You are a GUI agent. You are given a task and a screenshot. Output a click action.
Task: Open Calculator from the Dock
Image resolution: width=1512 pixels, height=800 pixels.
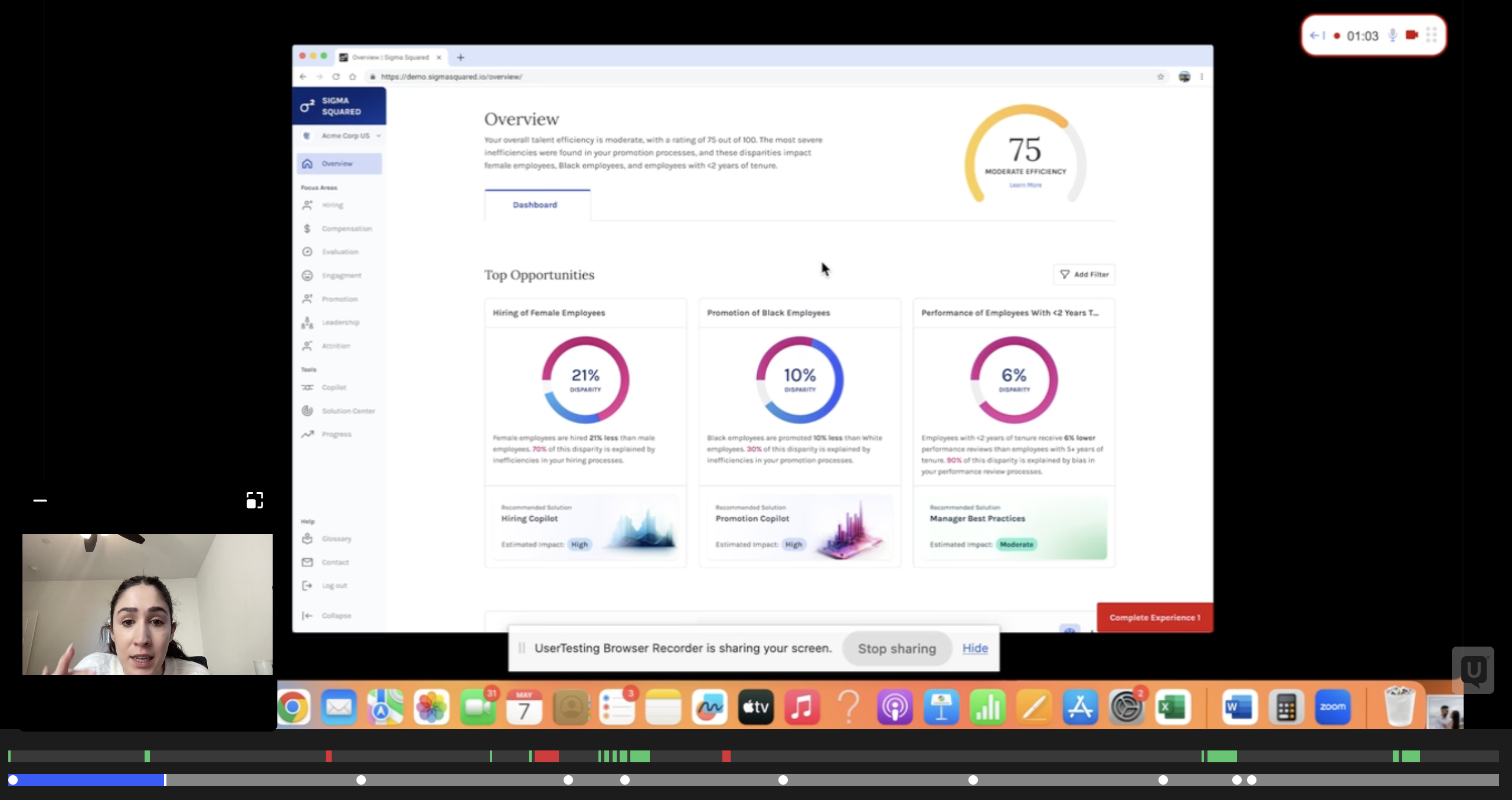point(1287,707)
